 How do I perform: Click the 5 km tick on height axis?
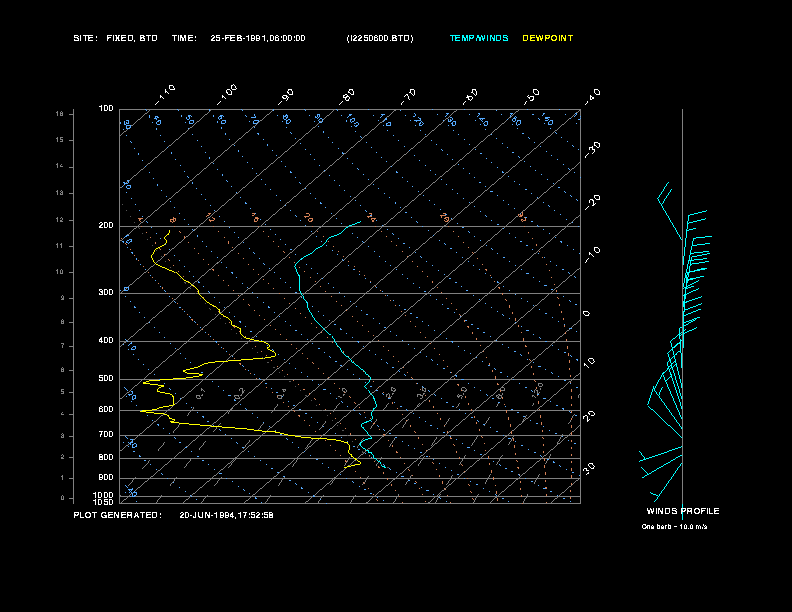[63, 392]
